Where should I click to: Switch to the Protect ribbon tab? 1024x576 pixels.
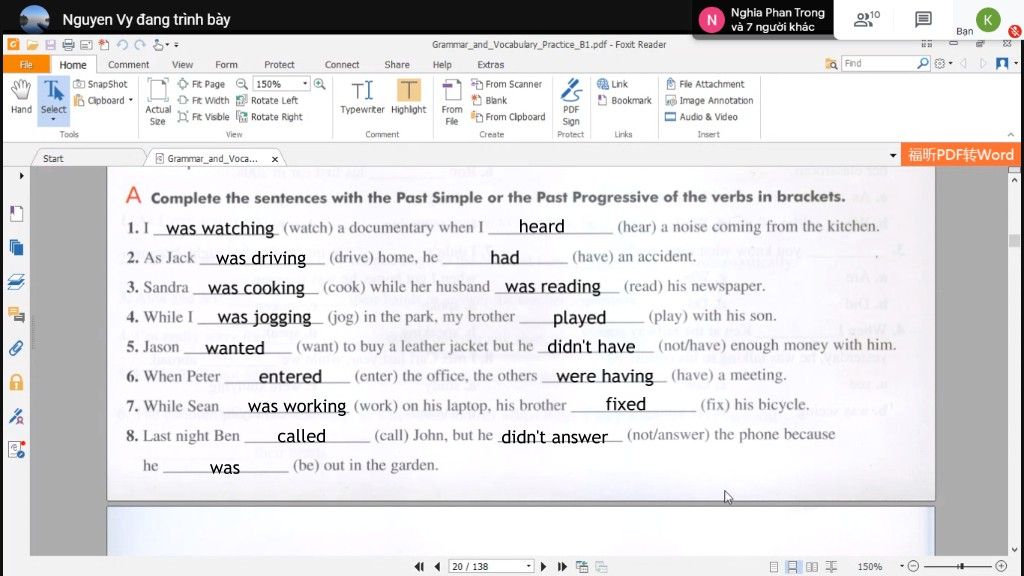pyautogui.click(x=279, y=65)
